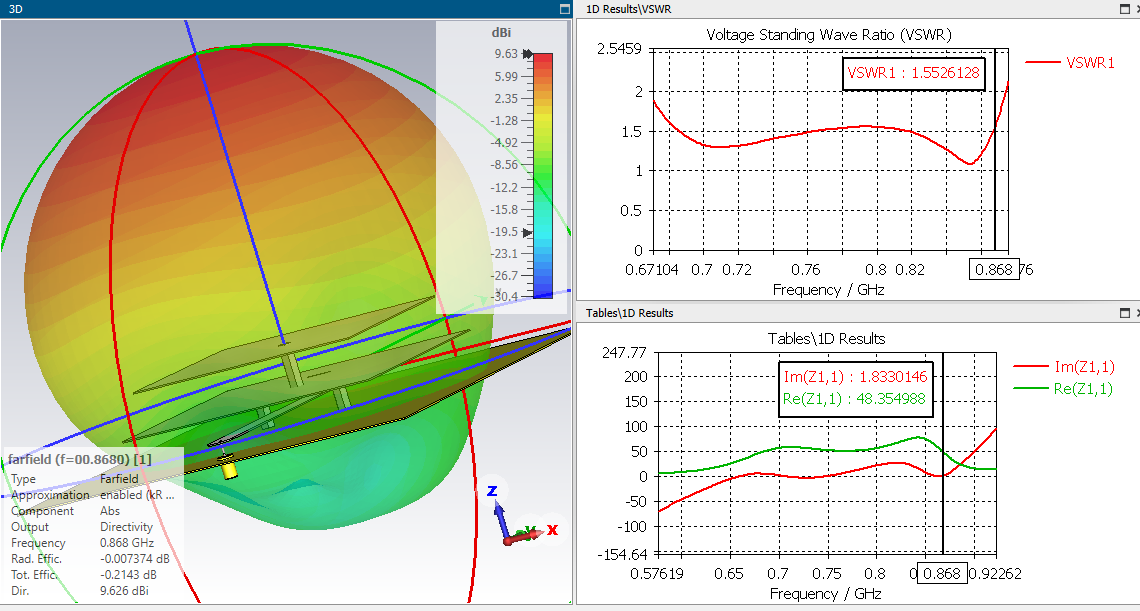This screenshot has width=1140, height=611.
Task: Click the 'VSWR1 : 1.5526128' marker readout
Action: click(x=913, y=73)
